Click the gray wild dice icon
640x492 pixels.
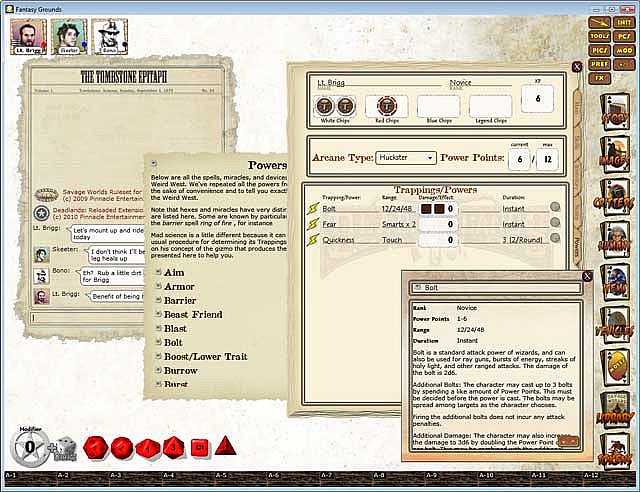65,449
